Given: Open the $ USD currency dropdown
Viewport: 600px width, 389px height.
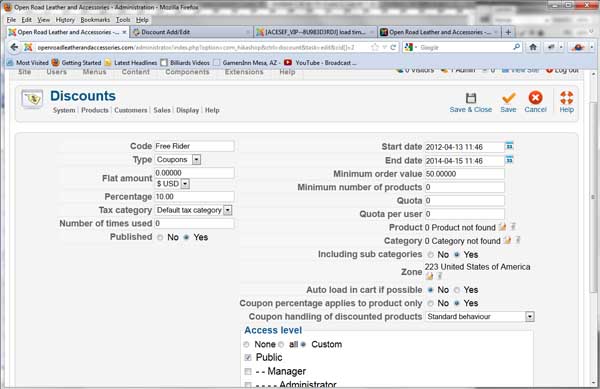Looking at the screenshot, I should 172,184.
